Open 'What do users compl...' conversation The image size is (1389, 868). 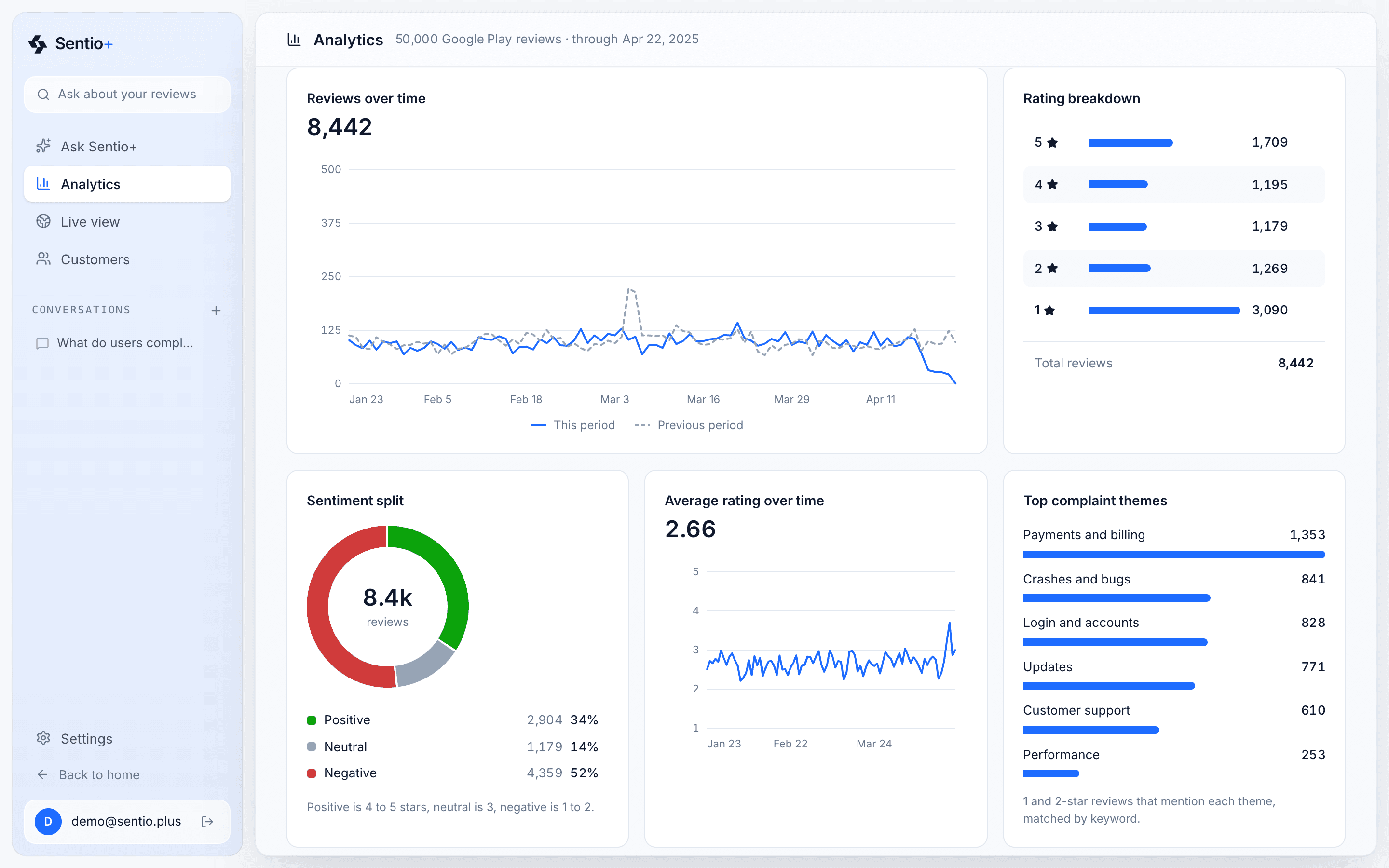tap(127, 343)
